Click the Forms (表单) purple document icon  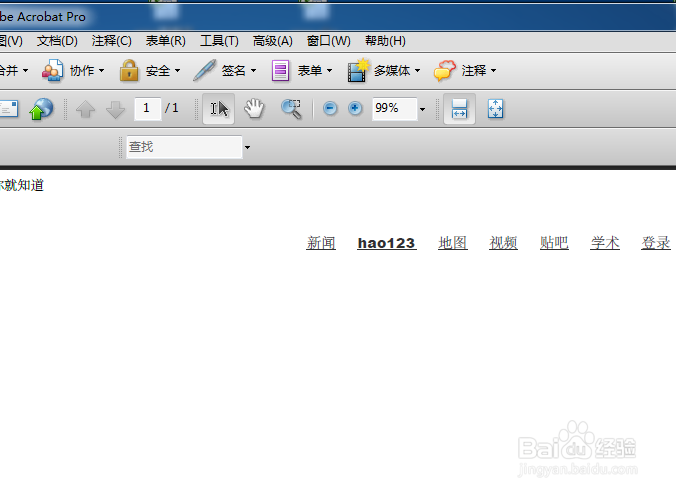point(280,70)
